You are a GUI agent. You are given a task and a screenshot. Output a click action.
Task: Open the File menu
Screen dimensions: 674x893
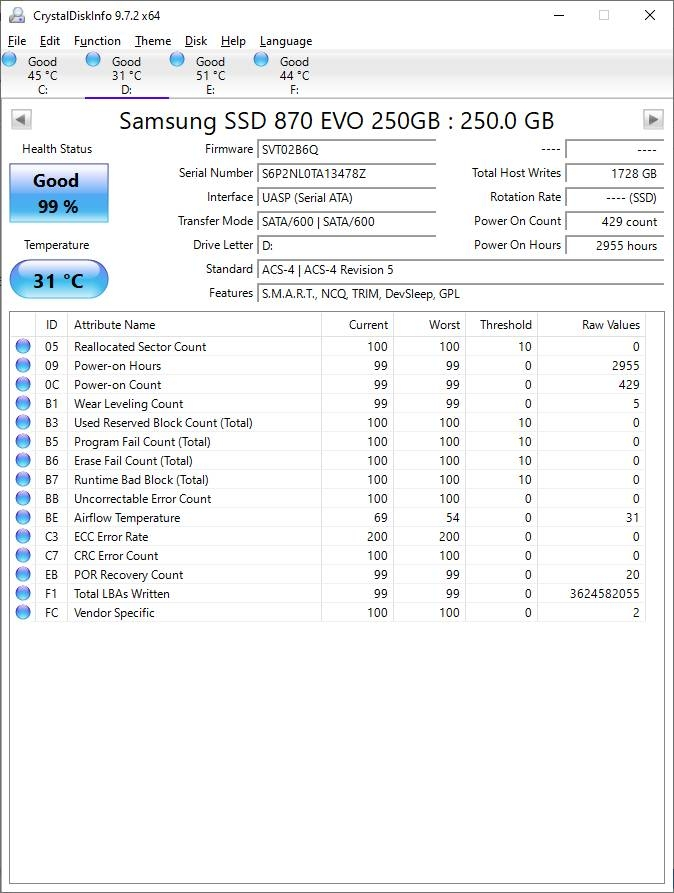coord(17,41)
